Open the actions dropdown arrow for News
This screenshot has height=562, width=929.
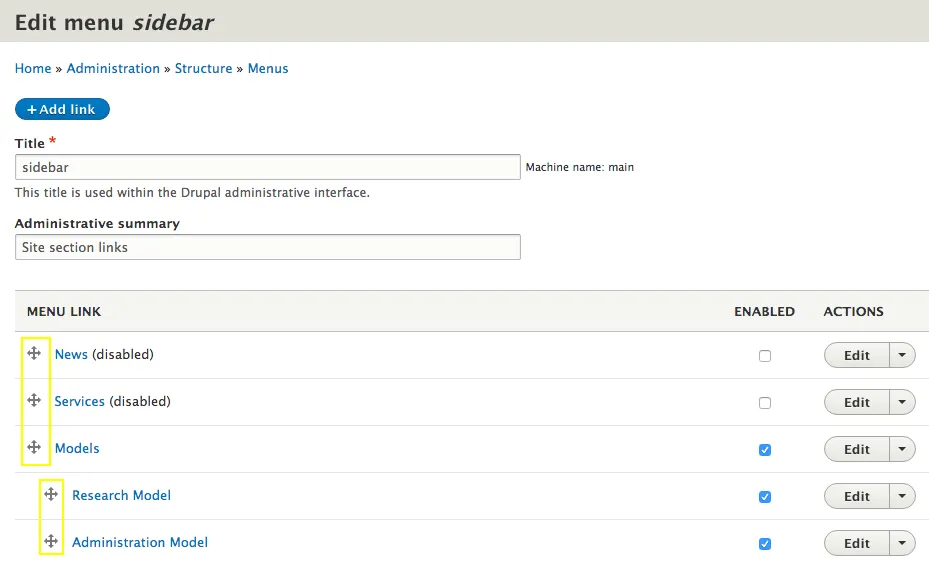pos(902,355)
